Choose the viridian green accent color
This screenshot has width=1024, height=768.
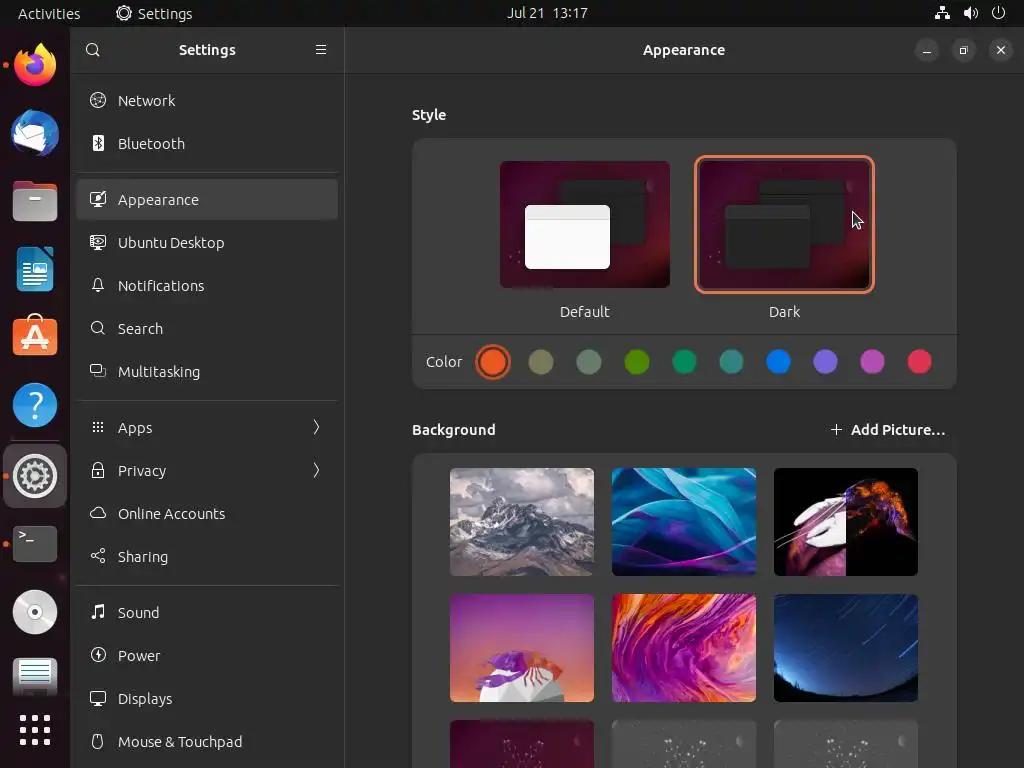tap(684, 362)
